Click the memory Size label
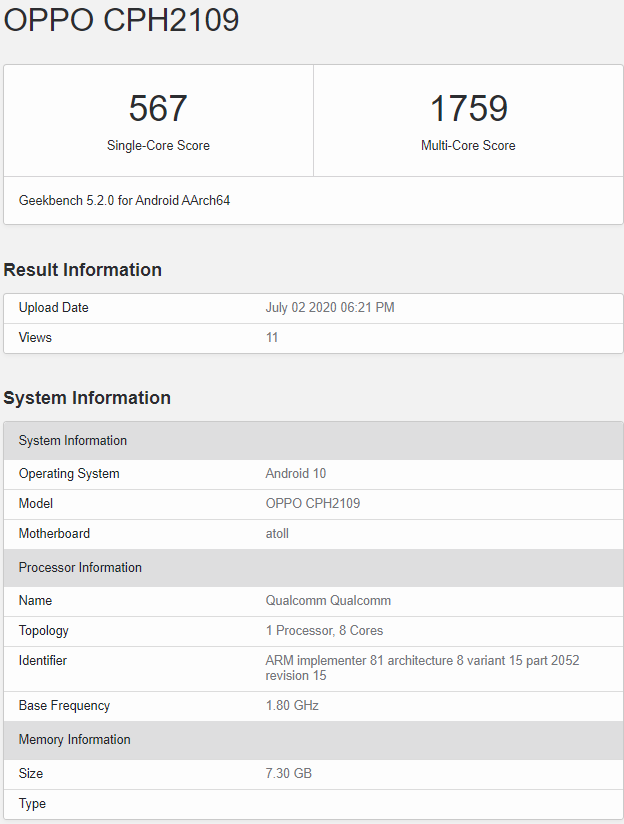 pos(30,774)
